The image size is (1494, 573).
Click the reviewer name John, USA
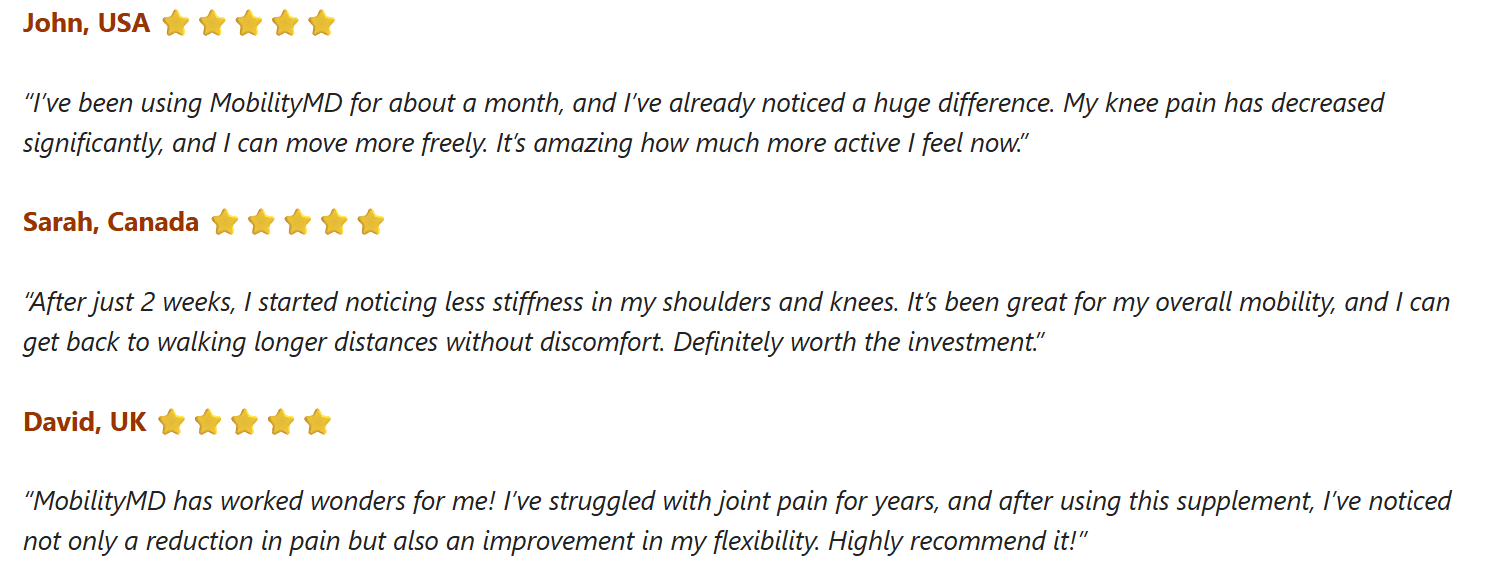point(86,23)
